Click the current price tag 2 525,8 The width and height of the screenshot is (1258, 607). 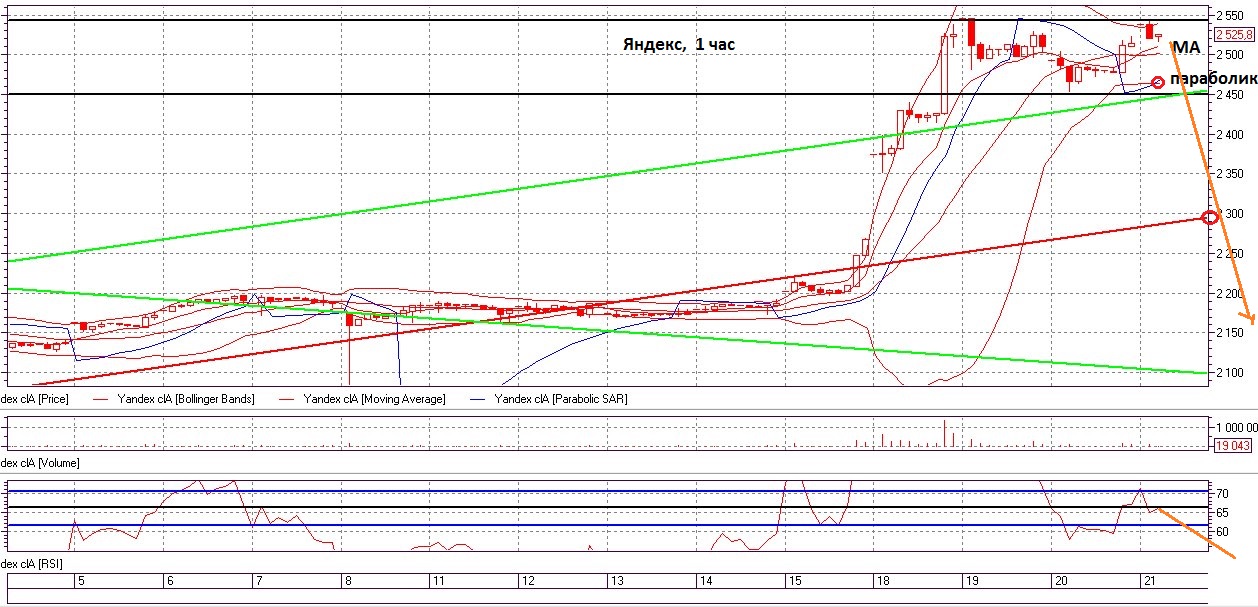pos(1235,34)
